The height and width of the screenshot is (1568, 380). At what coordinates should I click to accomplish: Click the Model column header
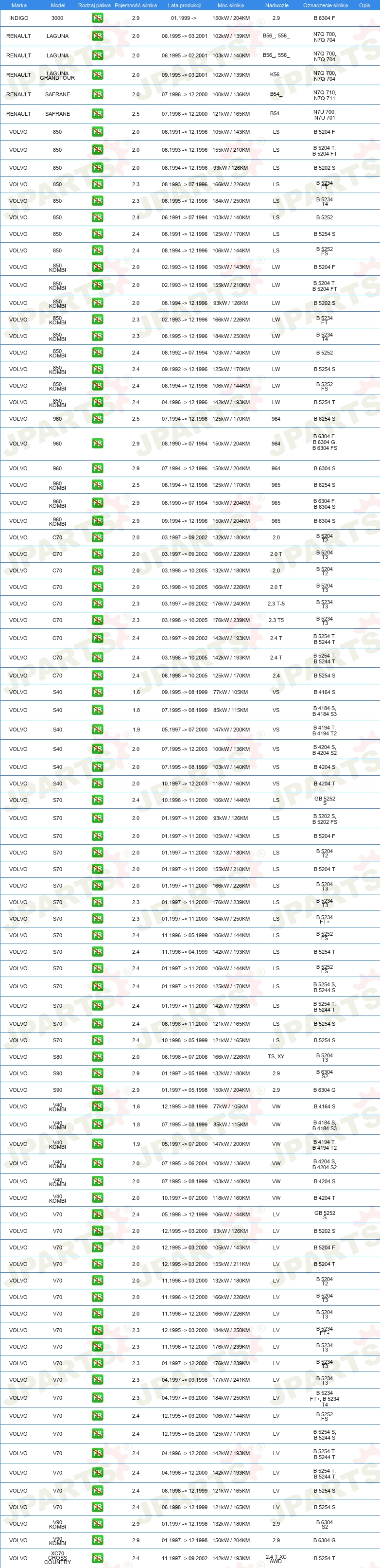(58, 5)
